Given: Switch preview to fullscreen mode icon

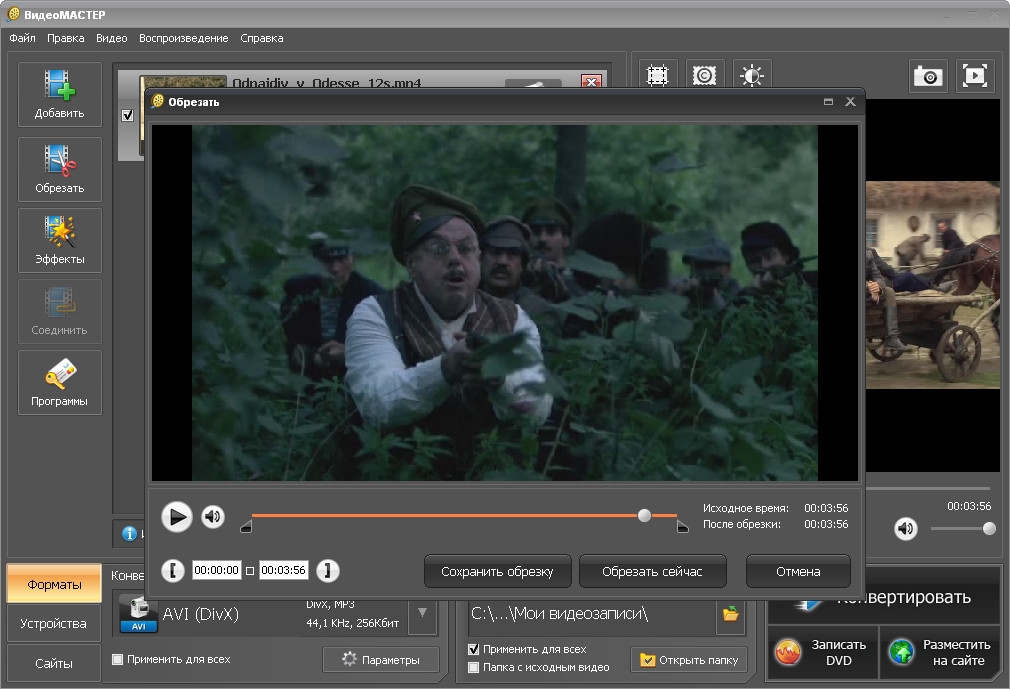Looking at the screenshot, I should point(975,76).
